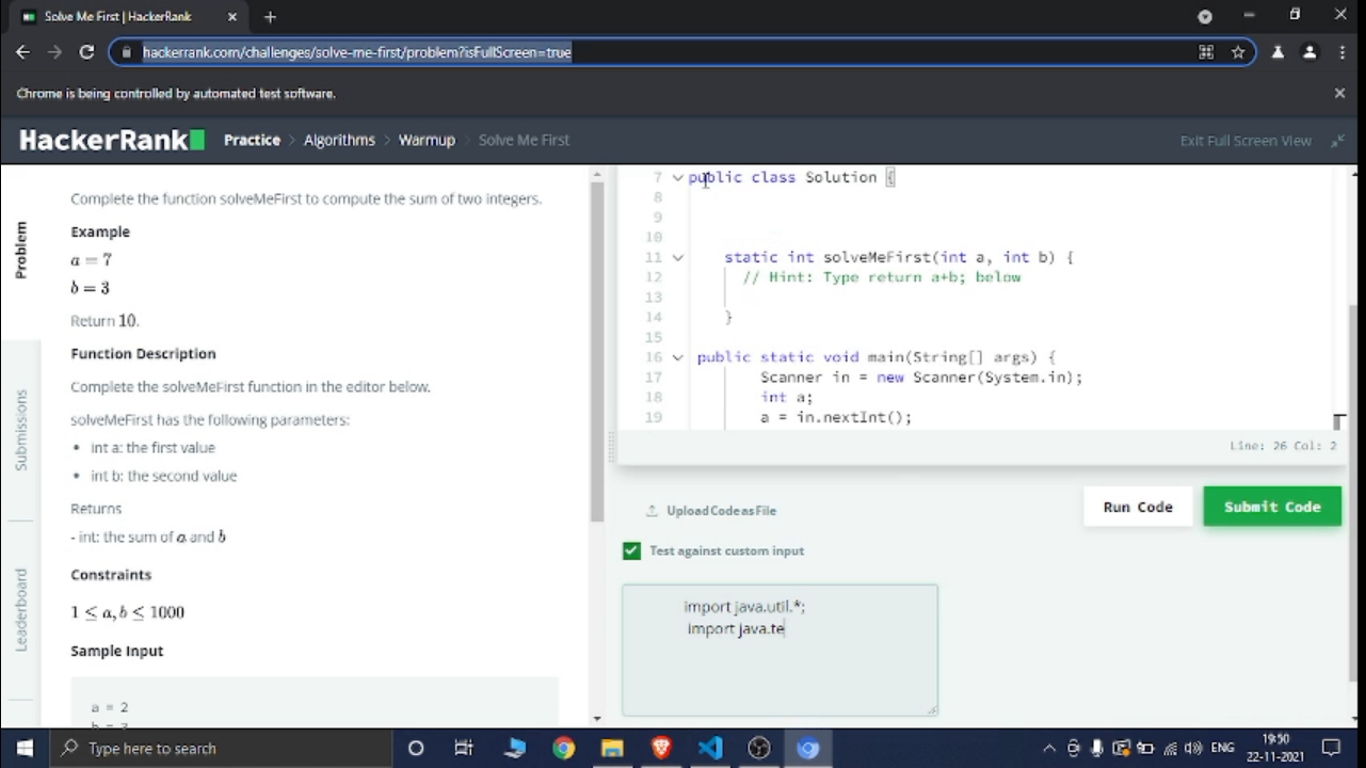The image size is (1366, 768).
Task: Go to Algorithms in the breadcrumb
Action: [x=339, y=140]
